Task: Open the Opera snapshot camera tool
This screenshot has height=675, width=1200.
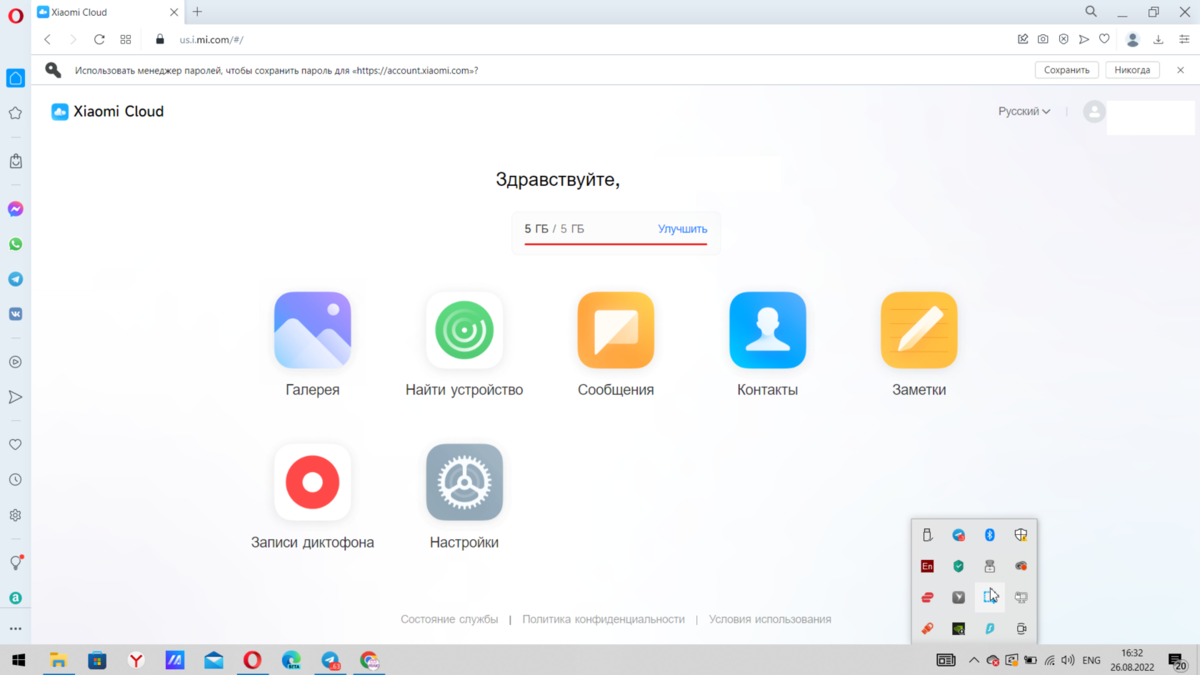Action: (1043, 40)
